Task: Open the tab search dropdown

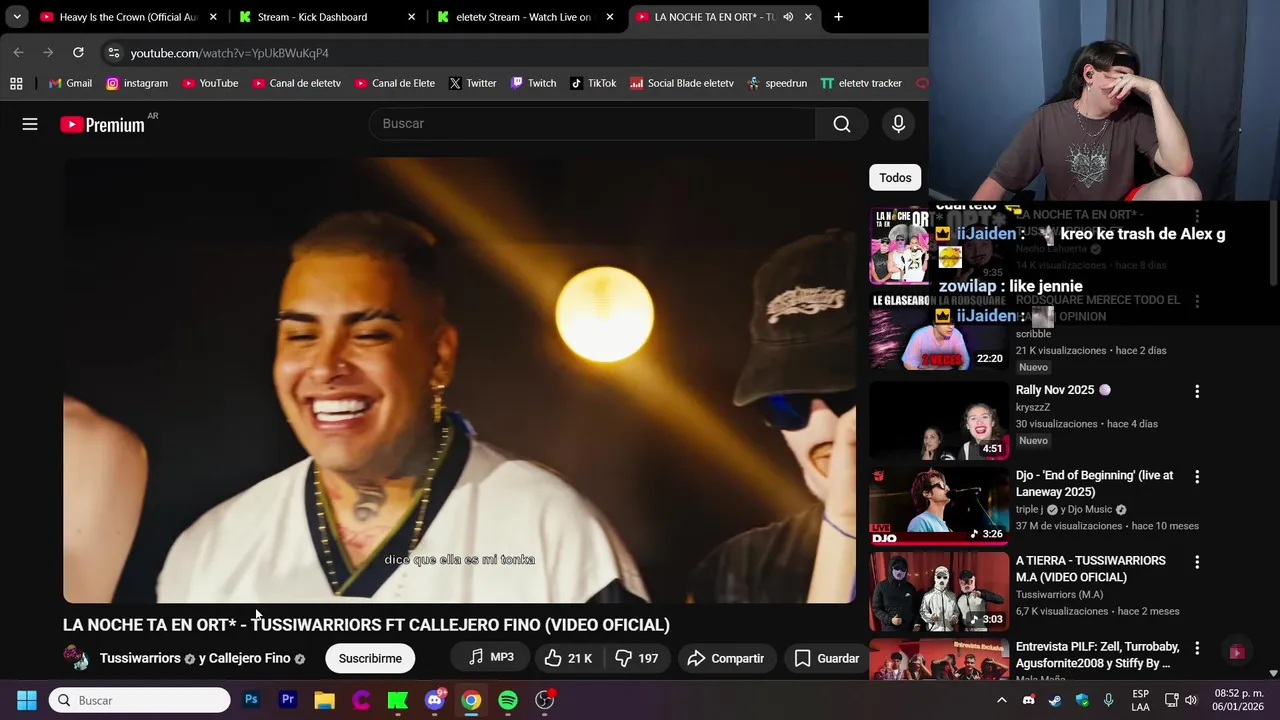Action: tap(17, 17)
